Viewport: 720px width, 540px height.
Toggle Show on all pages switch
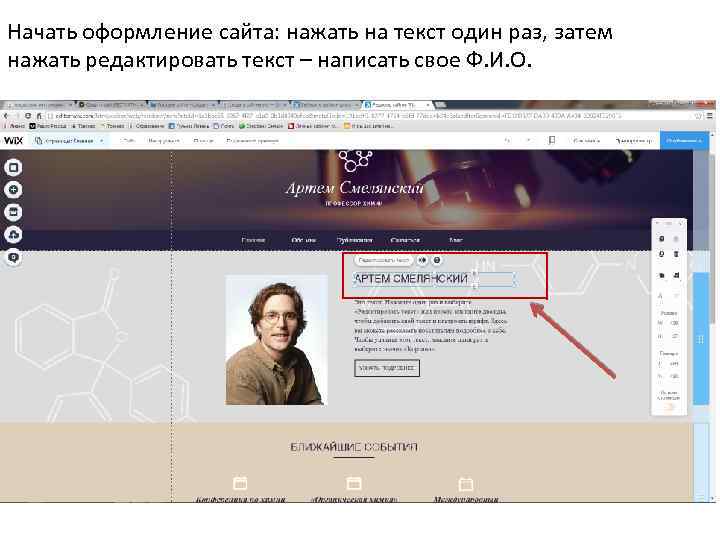pos(669,407)
